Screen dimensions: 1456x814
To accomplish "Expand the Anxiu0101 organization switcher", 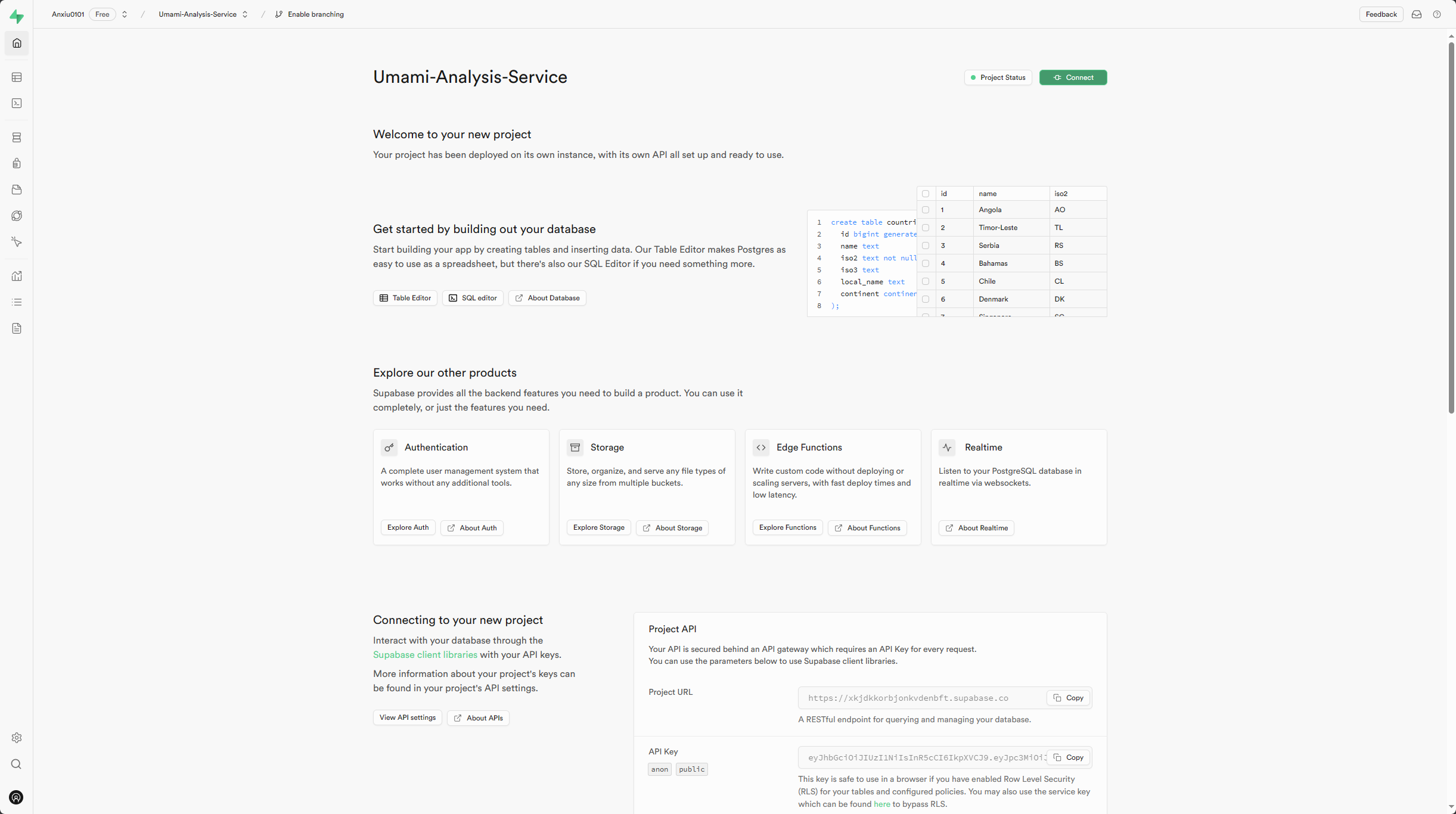I will pos(125,14).
